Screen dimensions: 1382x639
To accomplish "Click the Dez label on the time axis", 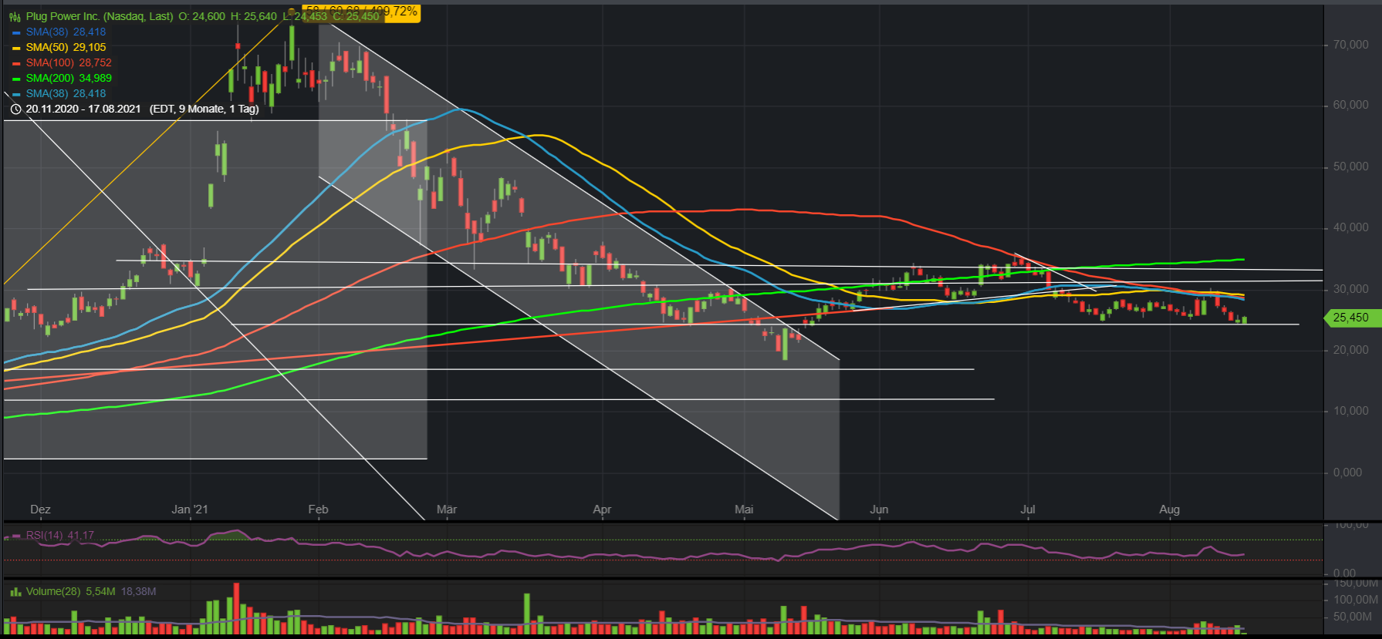I will [40, 510].
